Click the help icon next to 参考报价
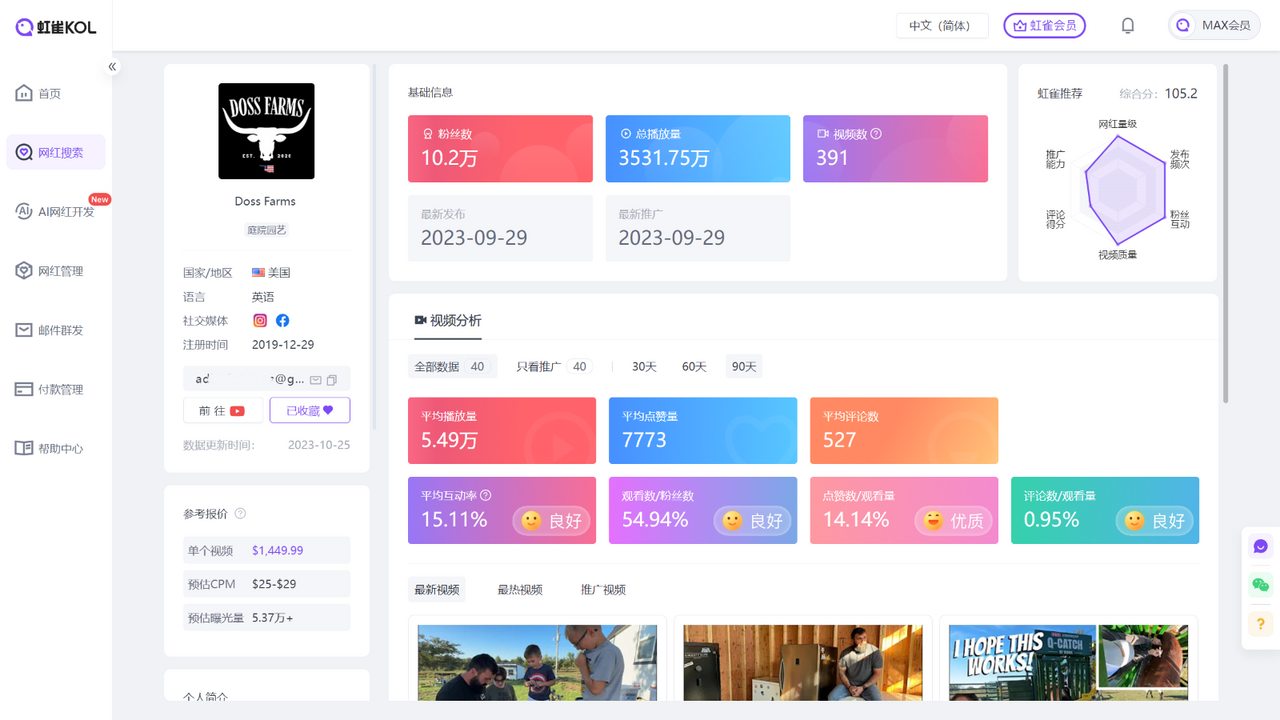The width and height of the screenshot is (1280, 720). (240, 514)
